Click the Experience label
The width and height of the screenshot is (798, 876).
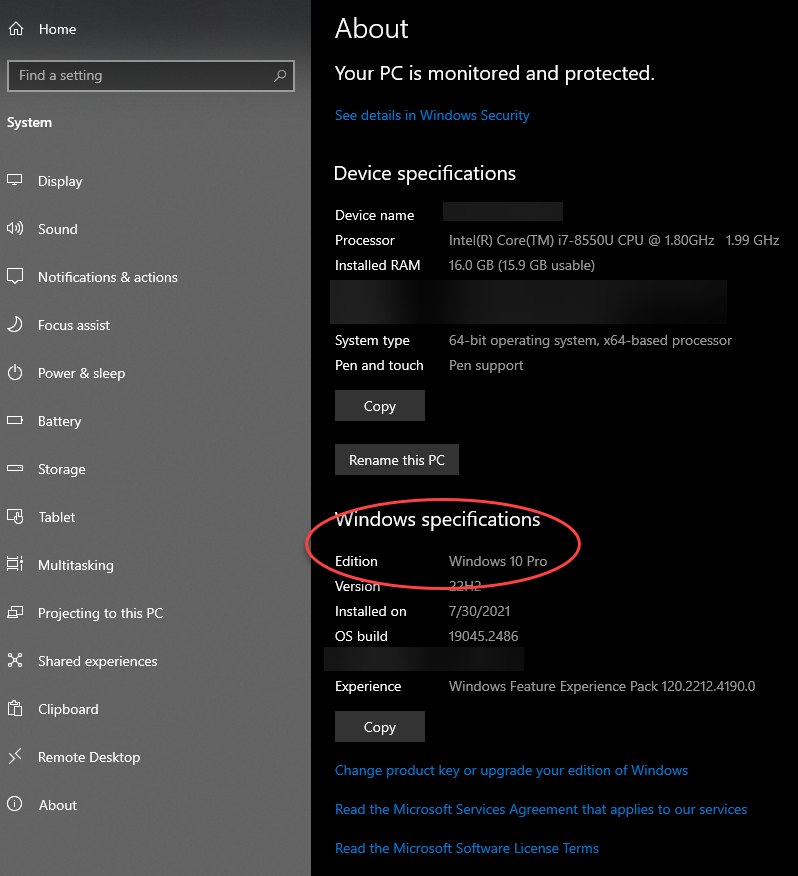[x=368, y=687]
